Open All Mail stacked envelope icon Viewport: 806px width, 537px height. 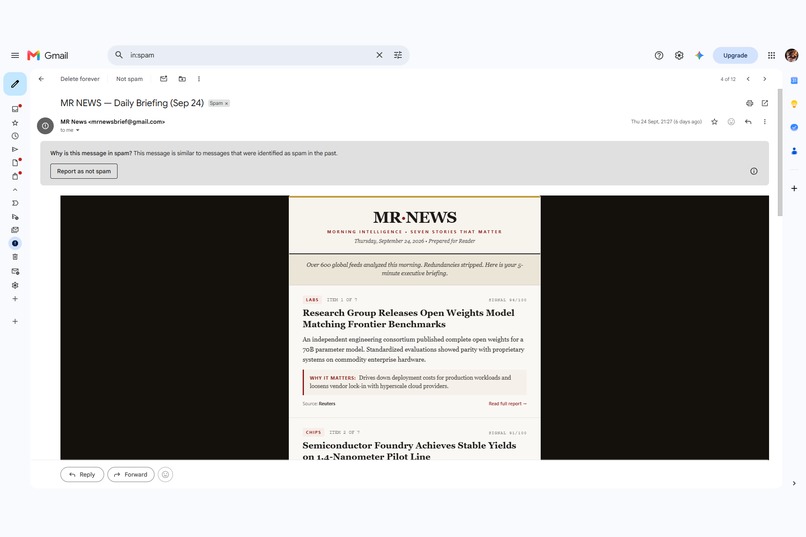tap(15, 230)
